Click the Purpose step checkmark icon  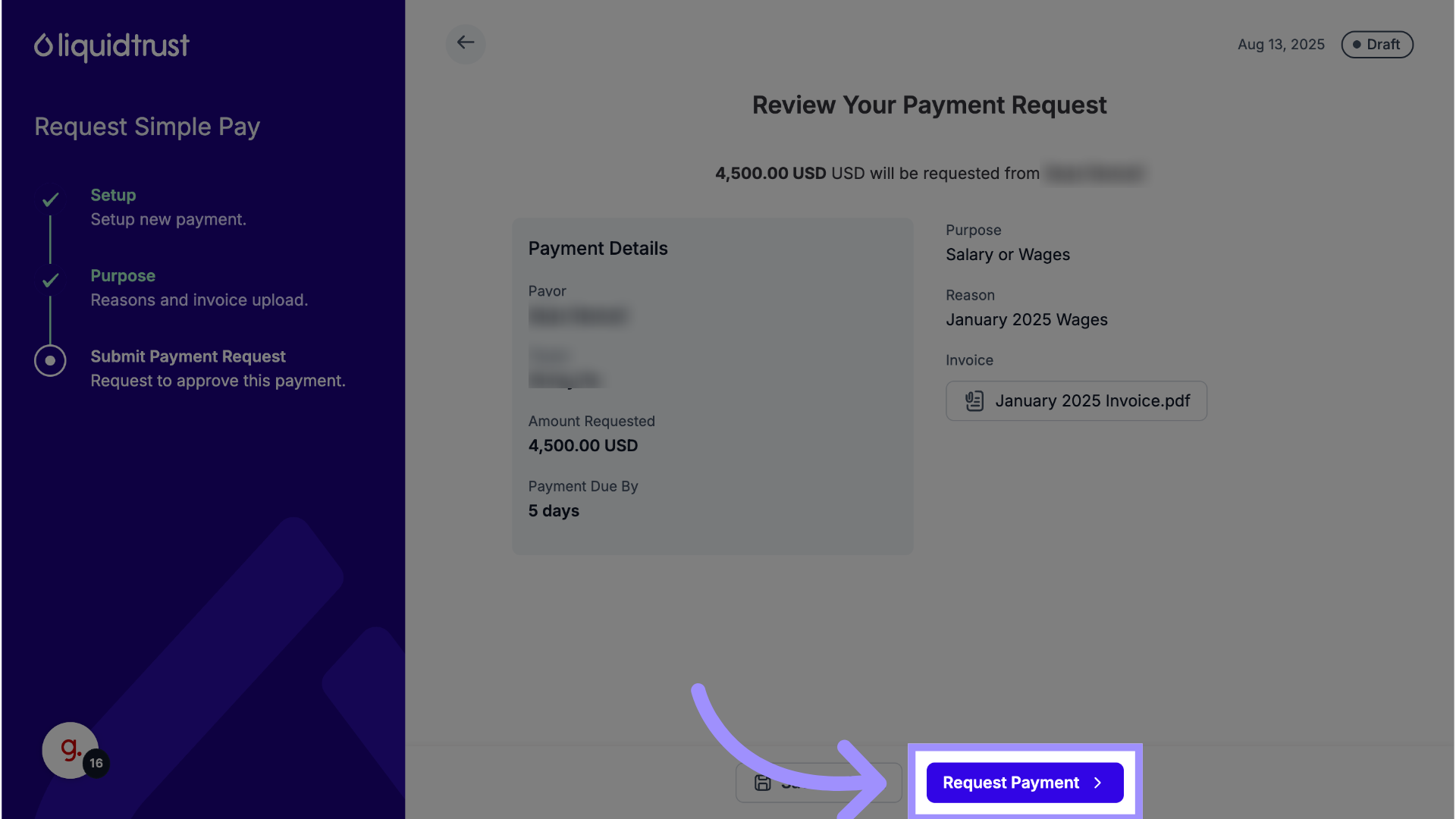coord(51,281)
